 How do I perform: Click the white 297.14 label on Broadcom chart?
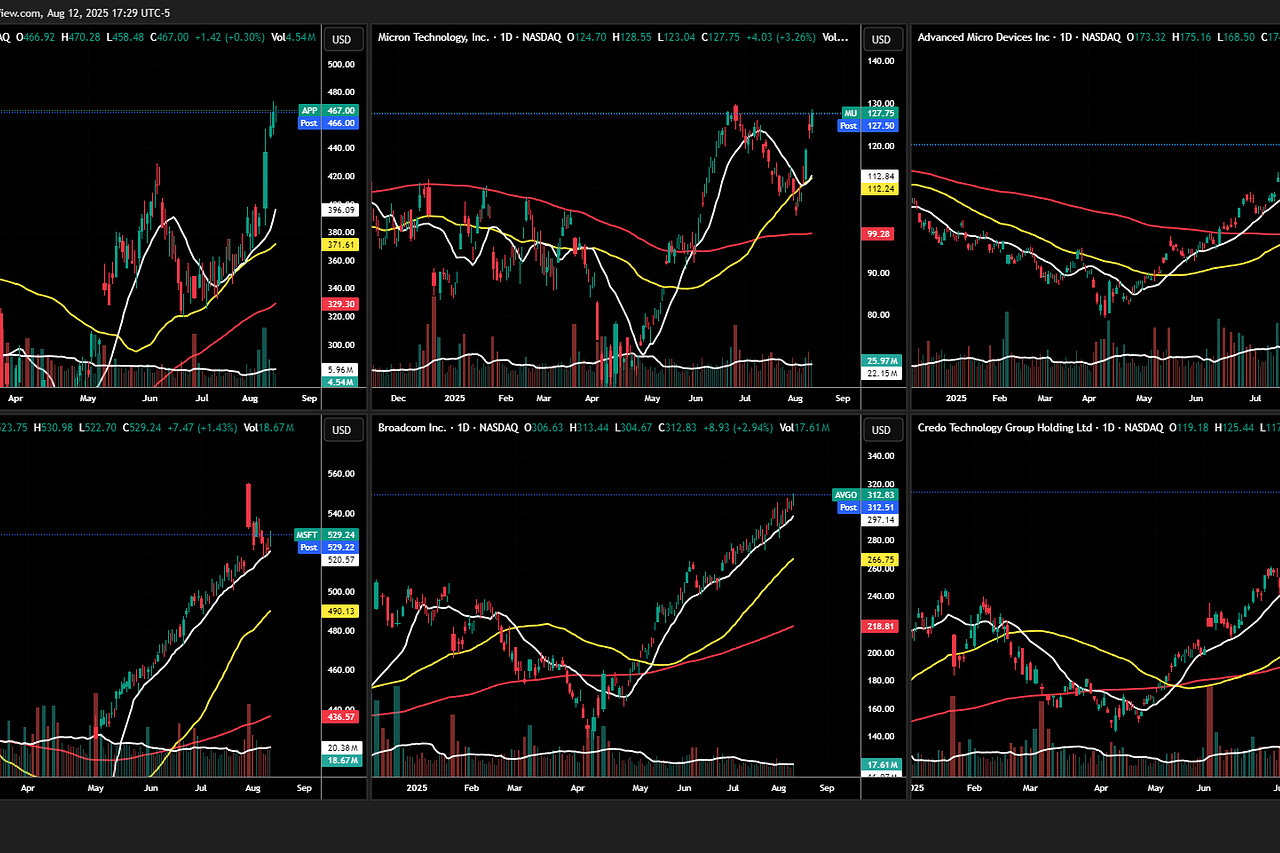[881, 520]
